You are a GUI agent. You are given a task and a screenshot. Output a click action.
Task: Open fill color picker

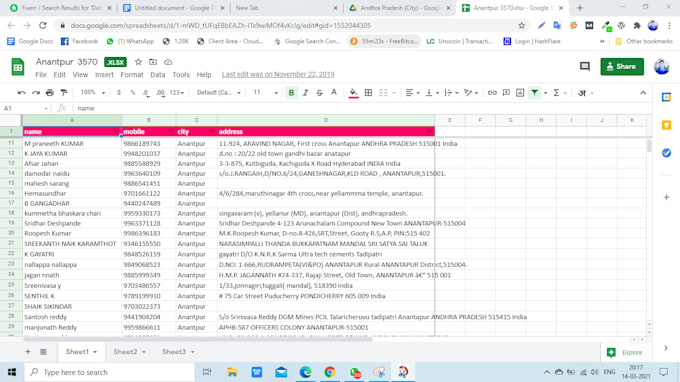pos(353,93)
